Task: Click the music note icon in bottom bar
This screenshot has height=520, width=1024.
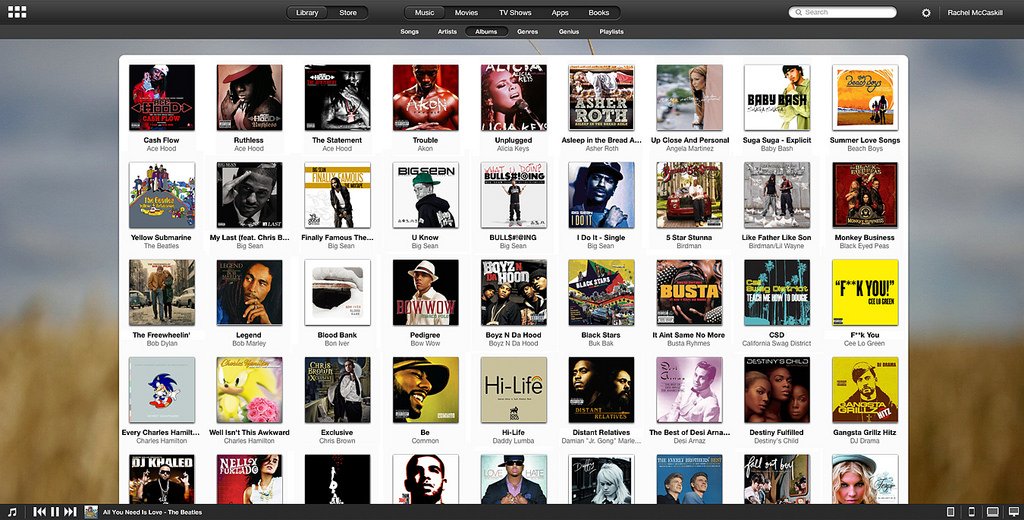Action: click(x=12, y=512)
